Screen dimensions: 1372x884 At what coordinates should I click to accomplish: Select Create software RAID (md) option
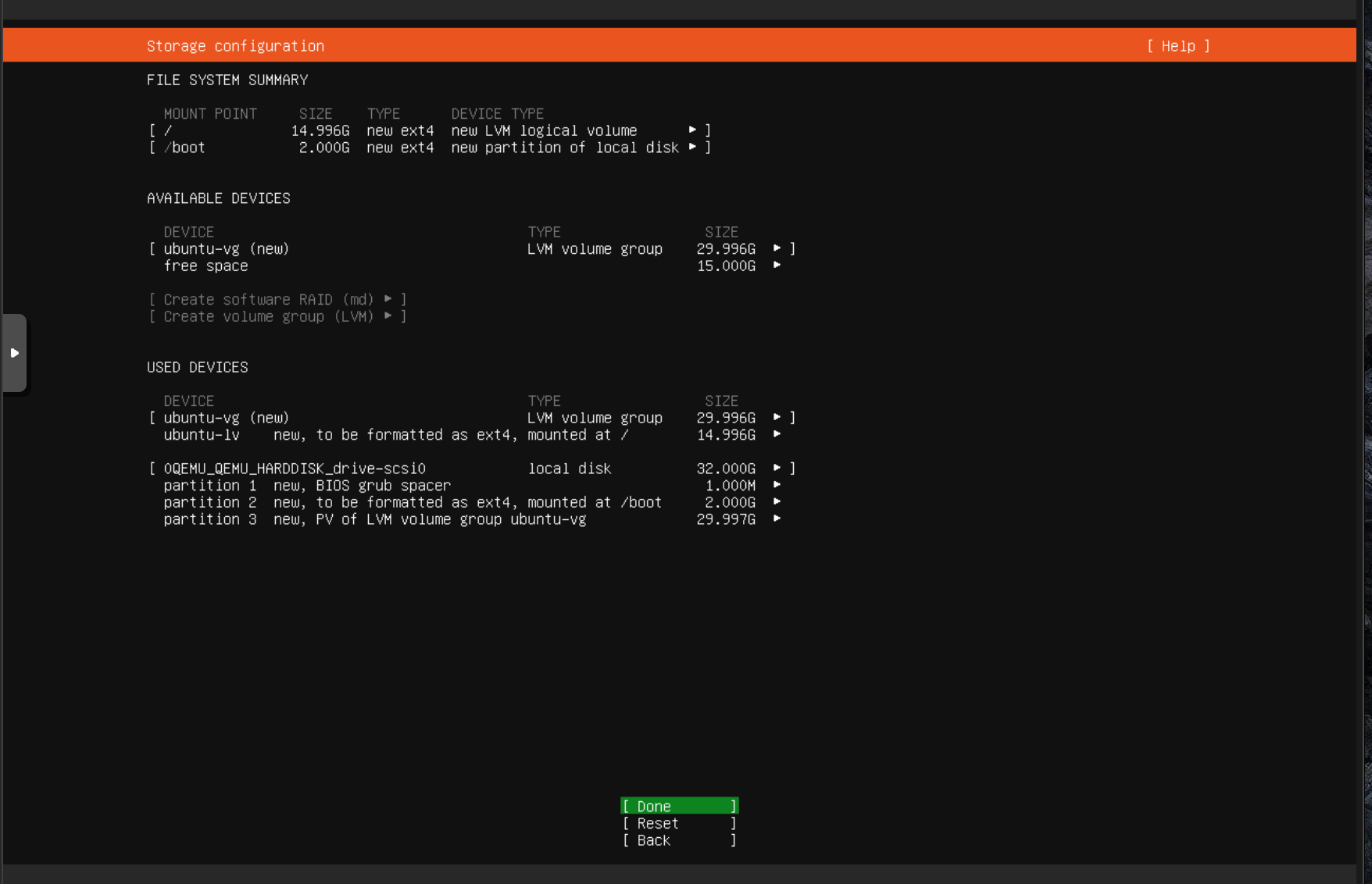click(277, 300)
